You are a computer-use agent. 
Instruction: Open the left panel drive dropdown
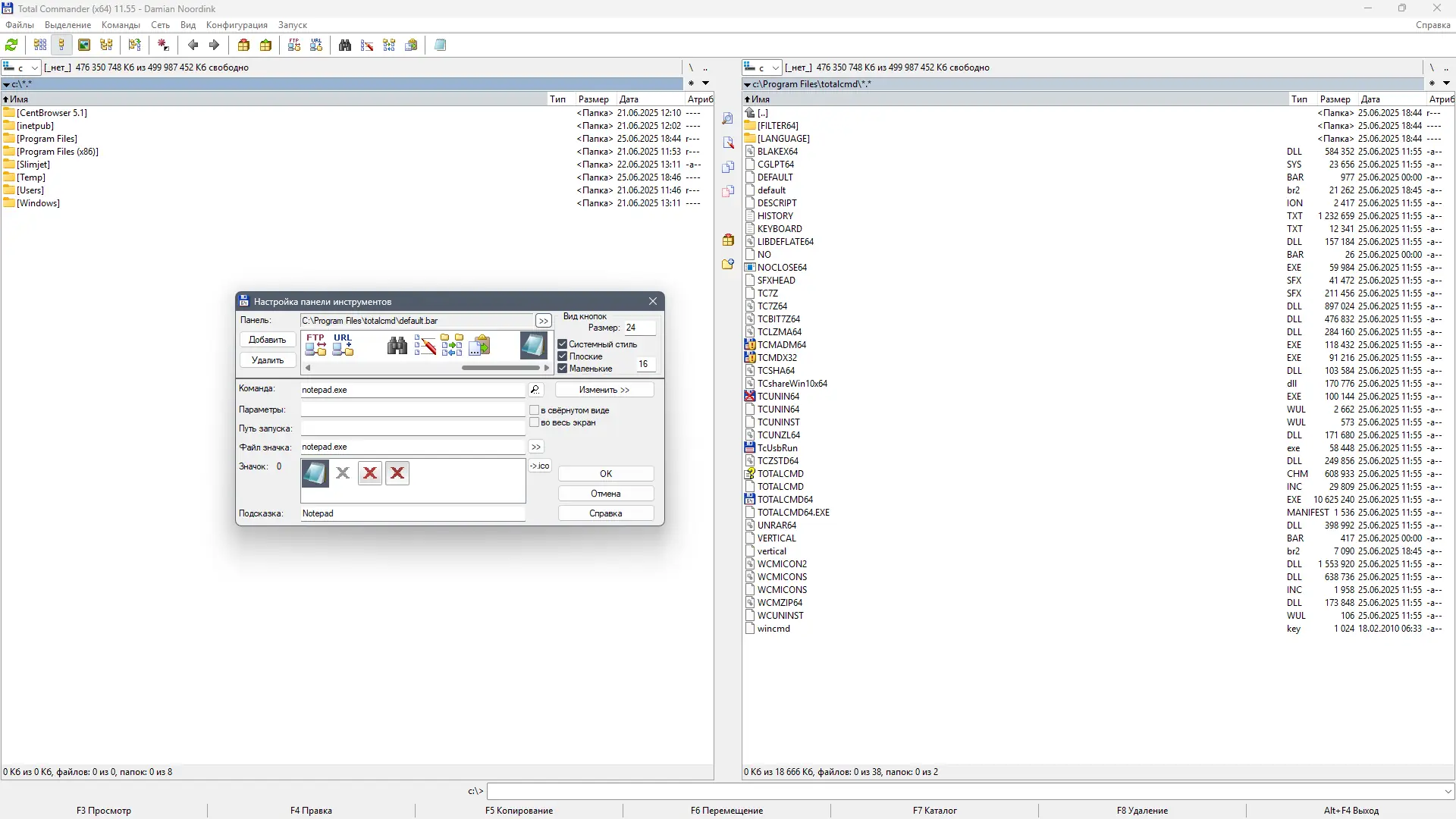pyautogui.click(x=34, y=67)
